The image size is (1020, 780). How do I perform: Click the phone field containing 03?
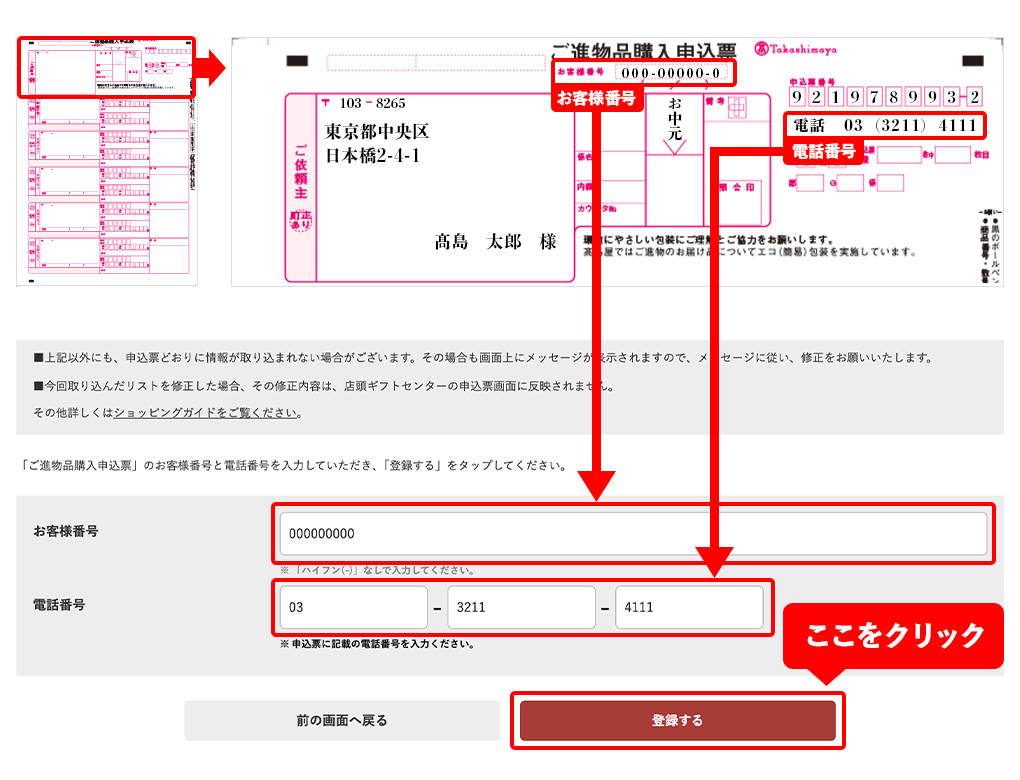click(x=353, y=608)
